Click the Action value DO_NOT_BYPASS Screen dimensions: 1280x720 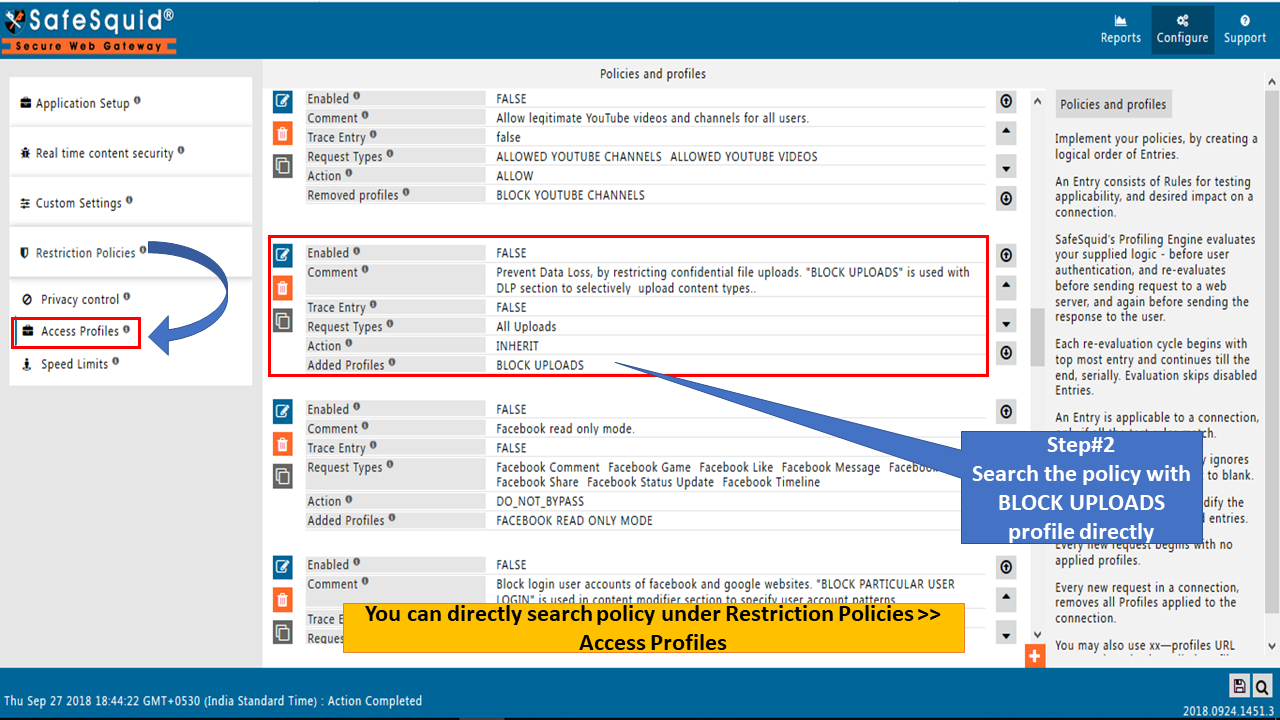pyautogui.click(x=540, y=501)
